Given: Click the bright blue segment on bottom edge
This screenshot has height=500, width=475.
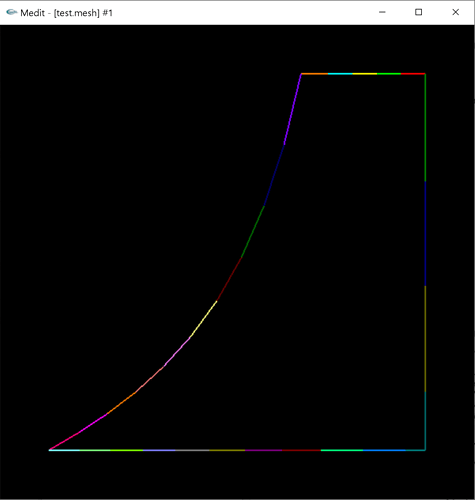Looking at the screenshot, I should [x=384, y=450].
